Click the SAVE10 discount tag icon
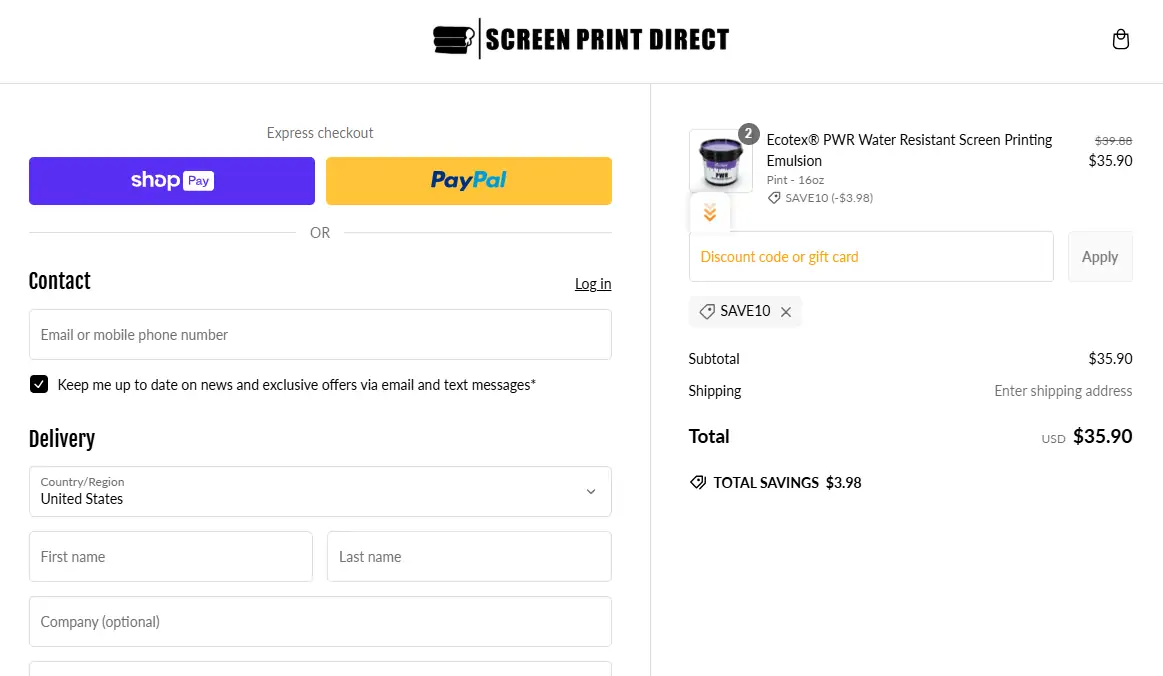The width and height of the screenshot is (1163, 676). coord(707,312)
